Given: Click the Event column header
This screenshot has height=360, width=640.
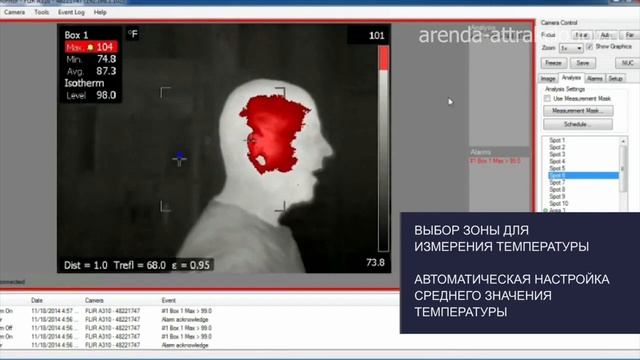Looking at the screenshot, I should (168, 300).
